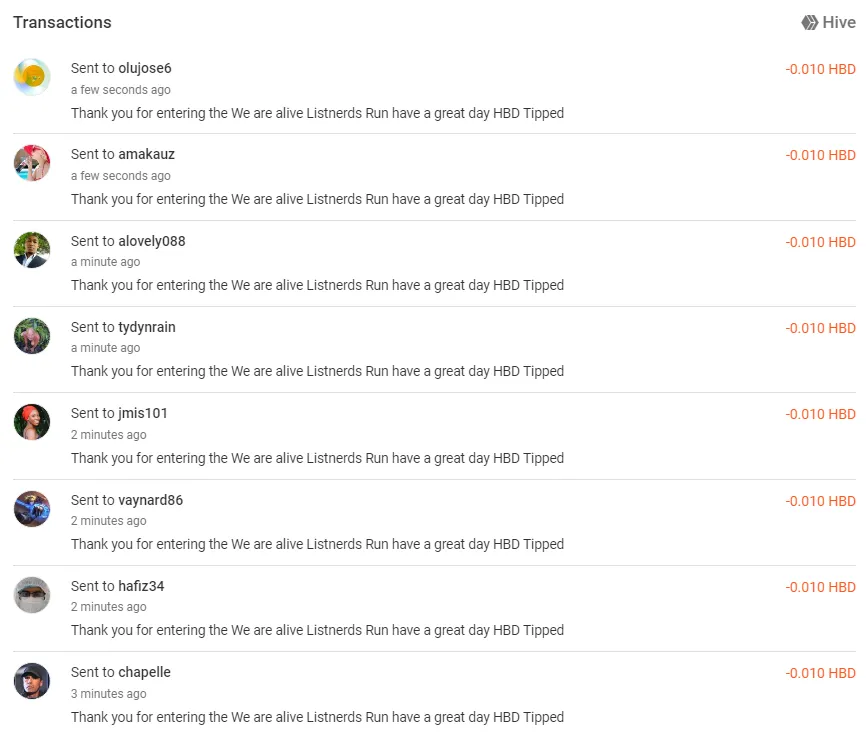Click tydynrain's profile avatar
Viewport: 866px width, 734px height.
click(32, 336)
